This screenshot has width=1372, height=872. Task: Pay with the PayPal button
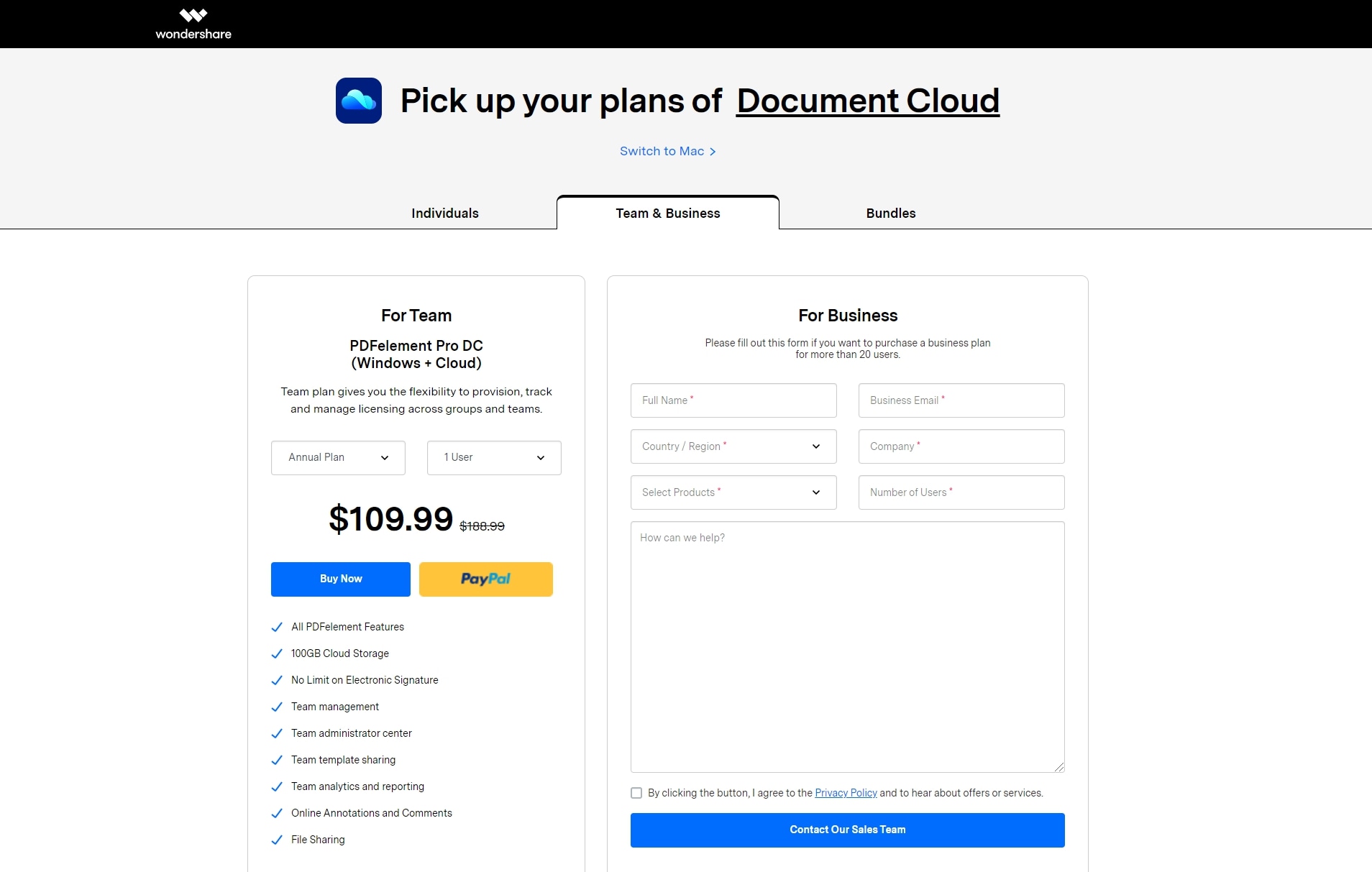click(486, 579)
